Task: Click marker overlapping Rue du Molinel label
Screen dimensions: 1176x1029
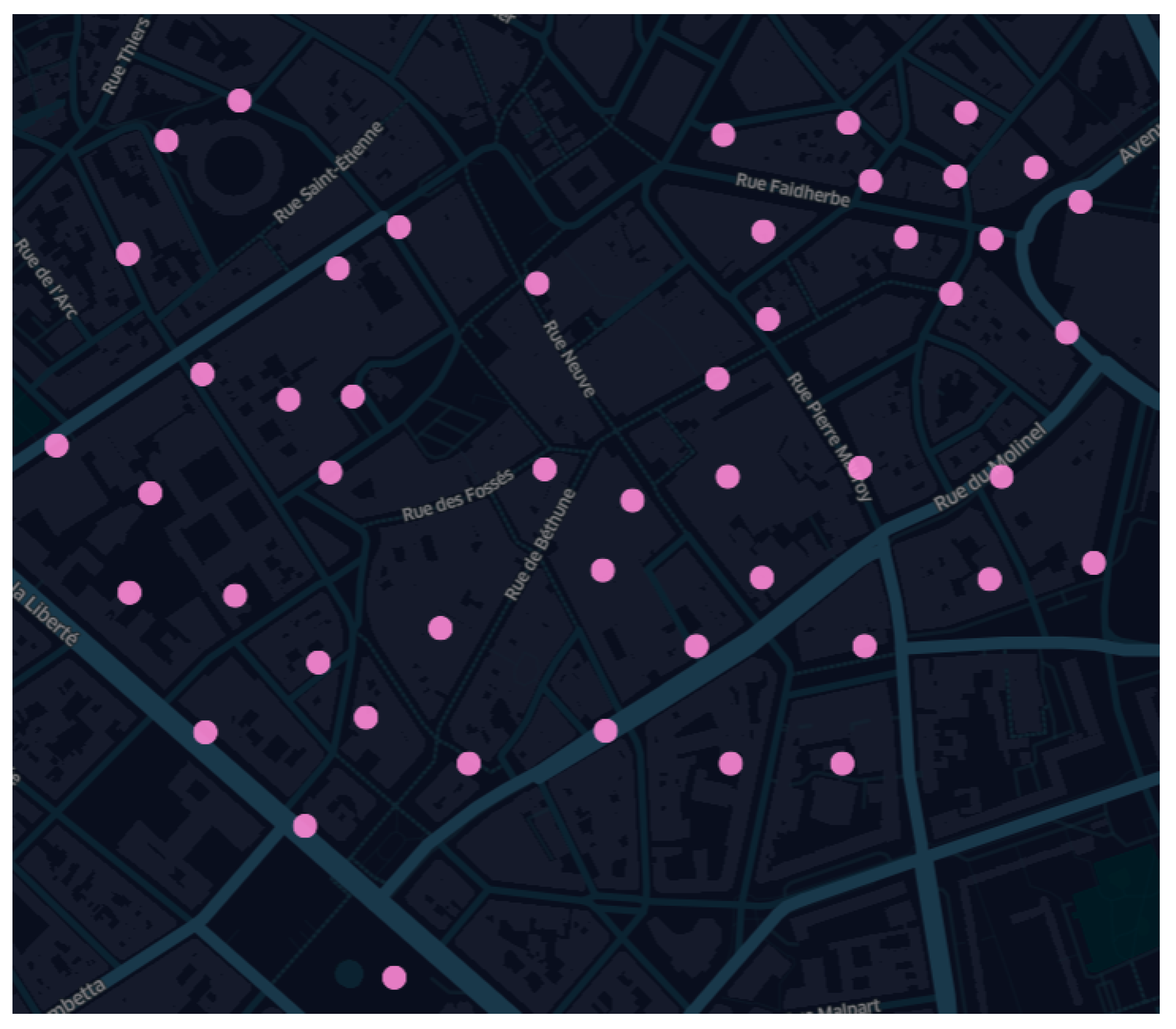Action: (1001, 477)
